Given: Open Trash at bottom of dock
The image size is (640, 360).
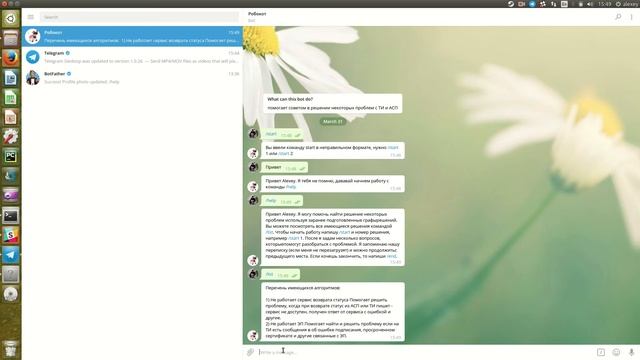Looking at the screenshot, I should pos(11,348).
